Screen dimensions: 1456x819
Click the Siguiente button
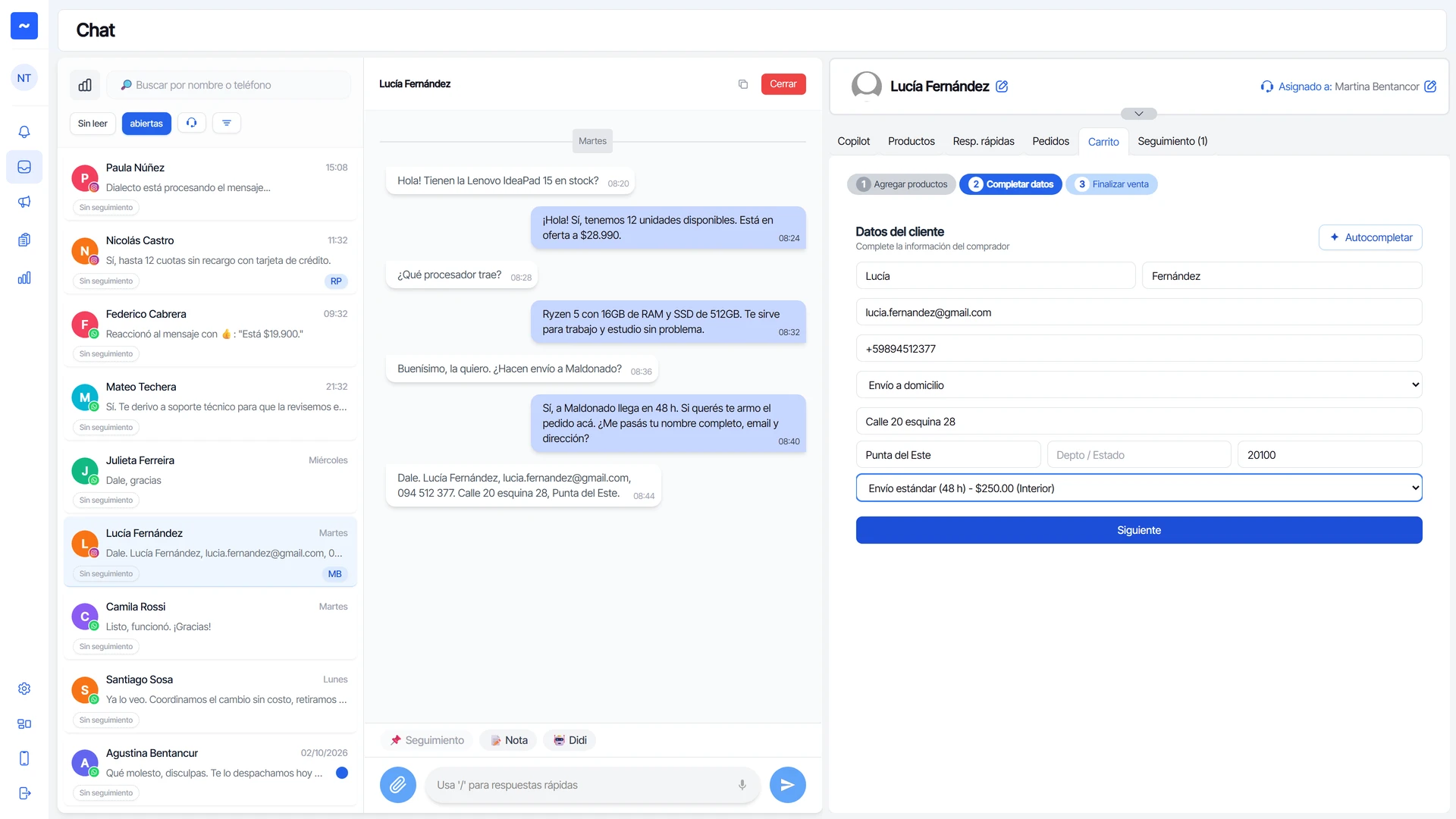click(x=1139, y=530)
